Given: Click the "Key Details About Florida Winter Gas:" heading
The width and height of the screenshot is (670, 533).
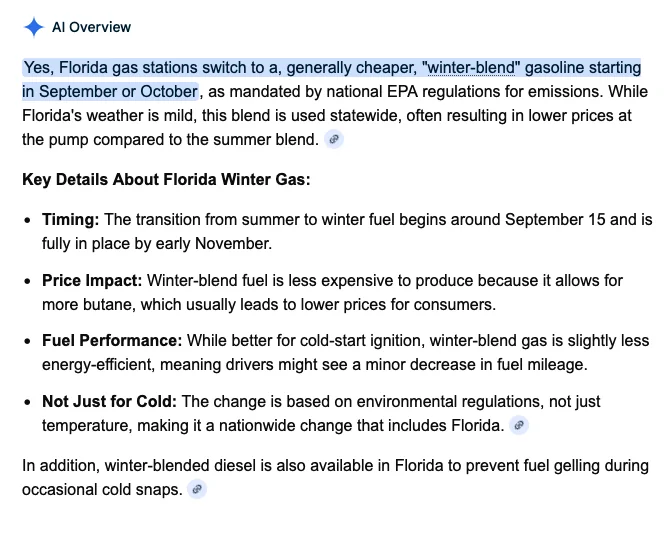Looking at the screenshot, I should (166, 180).
